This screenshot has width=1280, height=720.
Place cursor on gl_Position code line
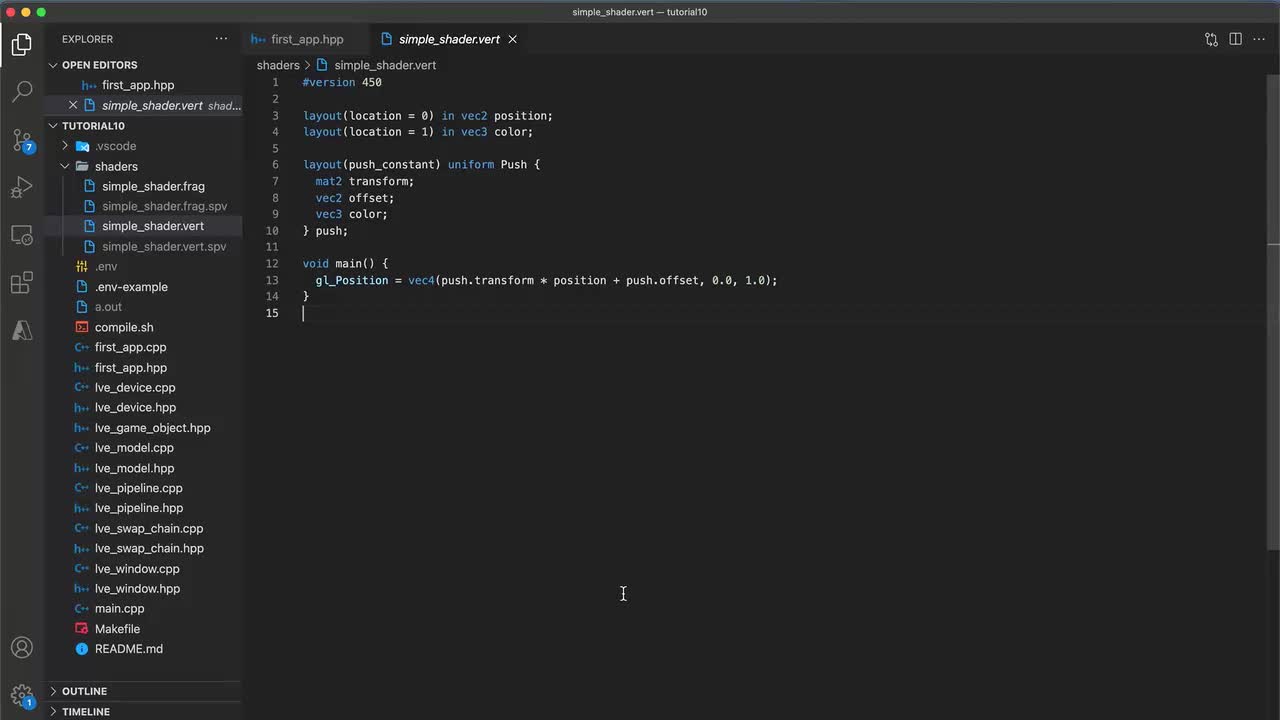(x=546, y=280)
